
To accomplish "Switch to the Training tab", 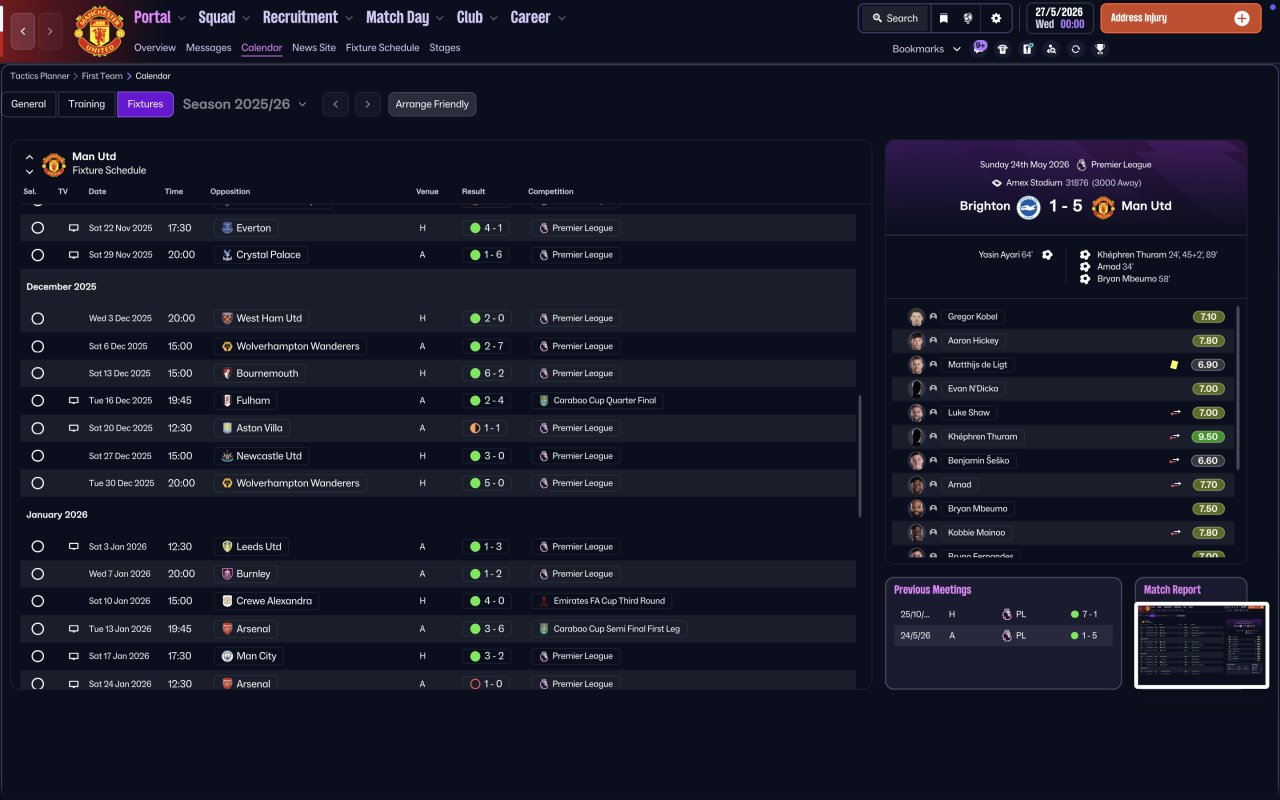I will [x=87, y=104].
